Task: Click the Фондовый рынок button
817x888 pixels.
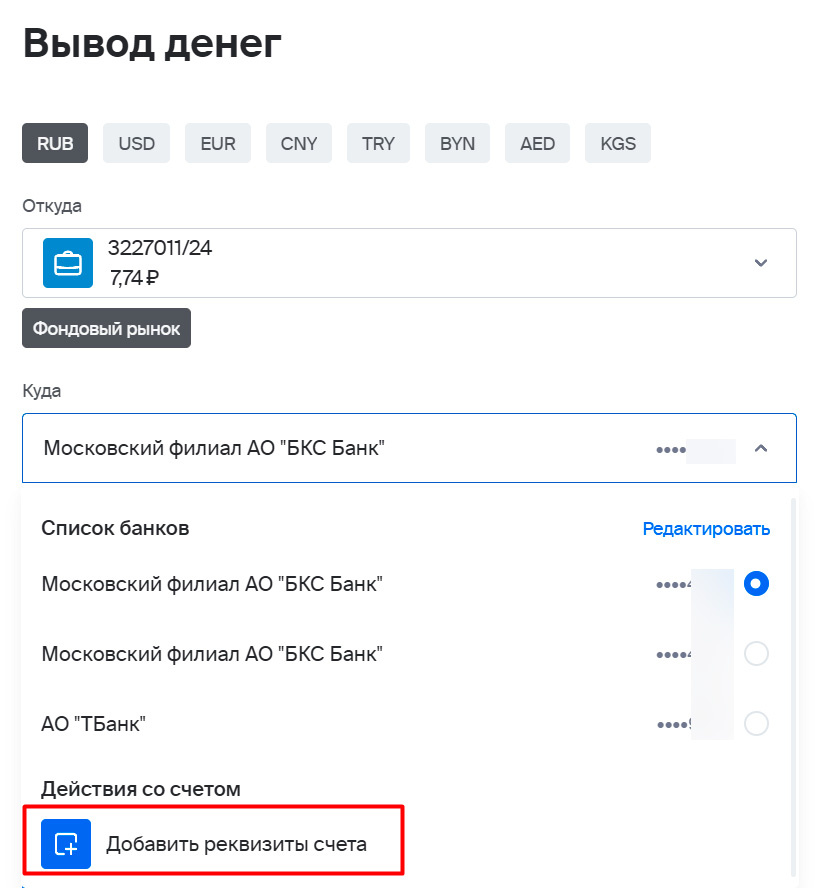Action: point(106,328)
